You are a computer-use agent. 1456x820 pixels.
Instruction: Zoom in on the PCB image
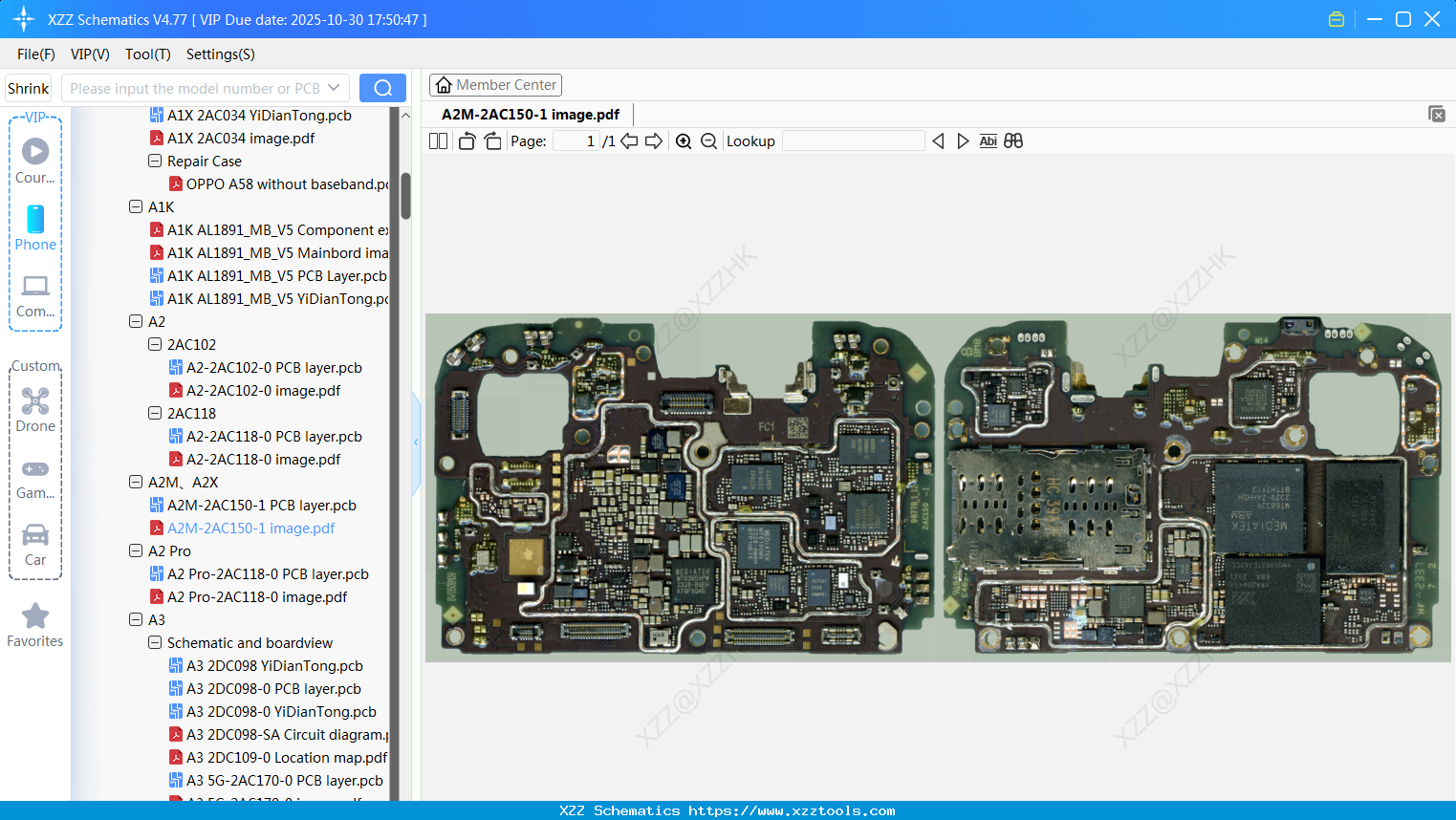point(684,140)
